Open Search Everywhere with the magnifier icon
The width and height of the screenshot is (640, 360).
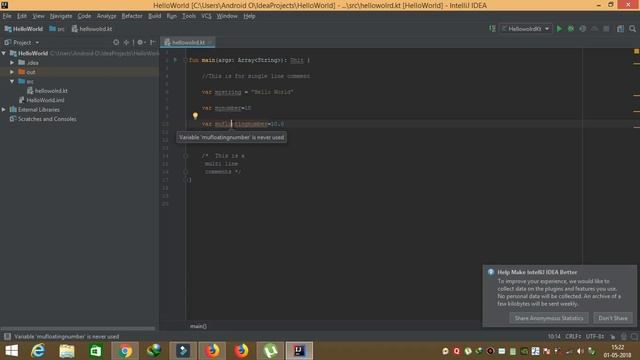[632, 29]
